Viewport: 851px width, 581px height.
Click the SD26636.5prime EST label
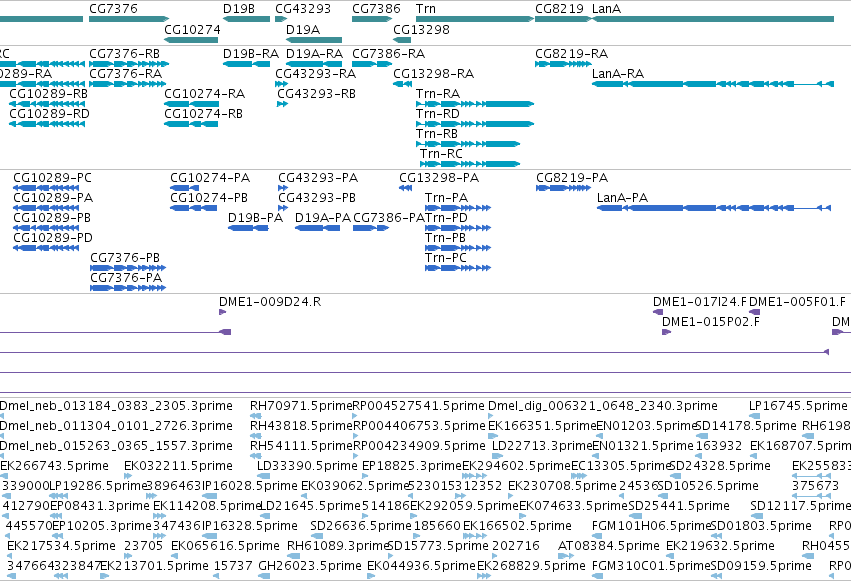[361, 526]
